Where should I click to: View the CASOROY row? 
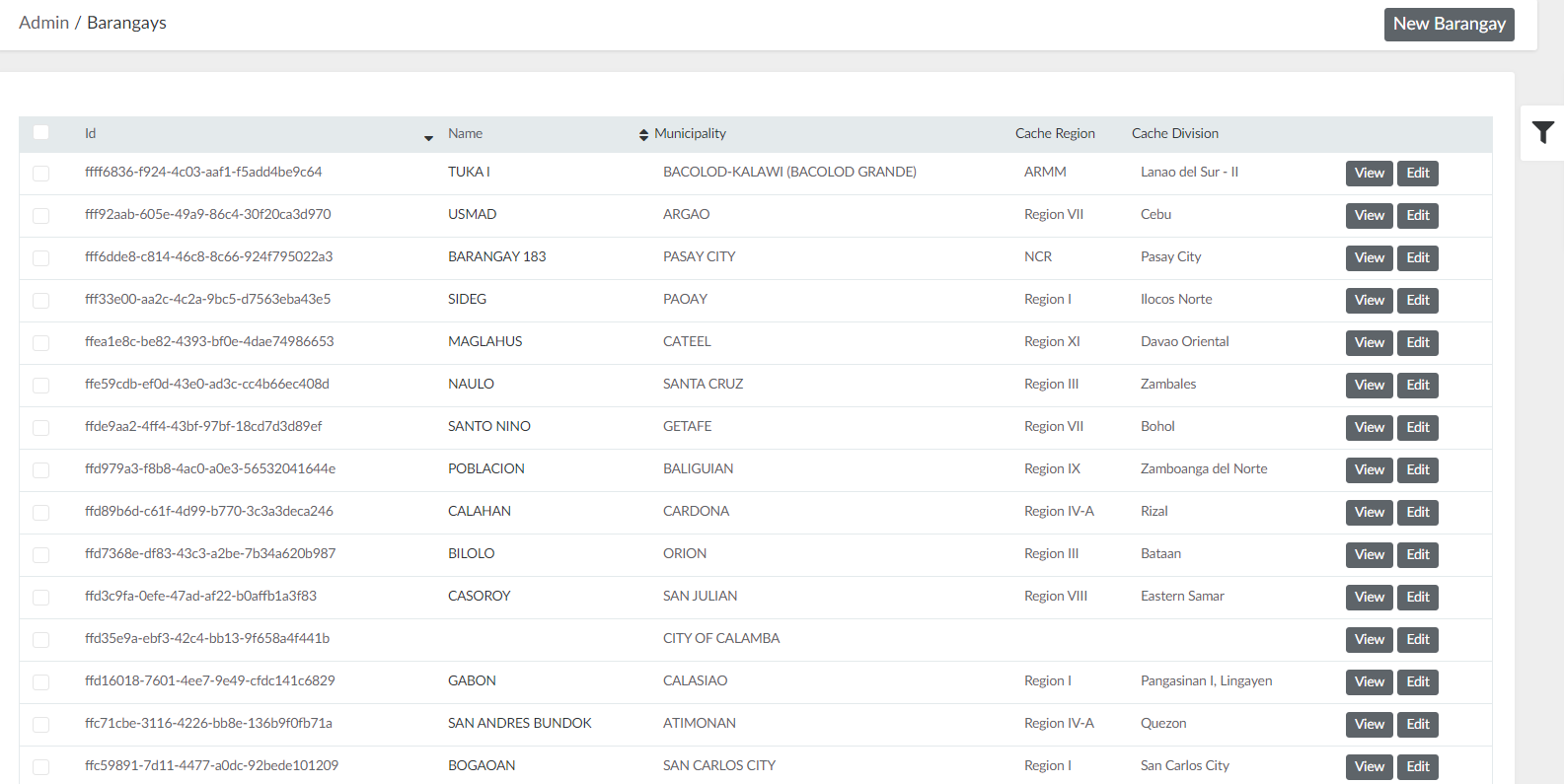point(1369,598)
